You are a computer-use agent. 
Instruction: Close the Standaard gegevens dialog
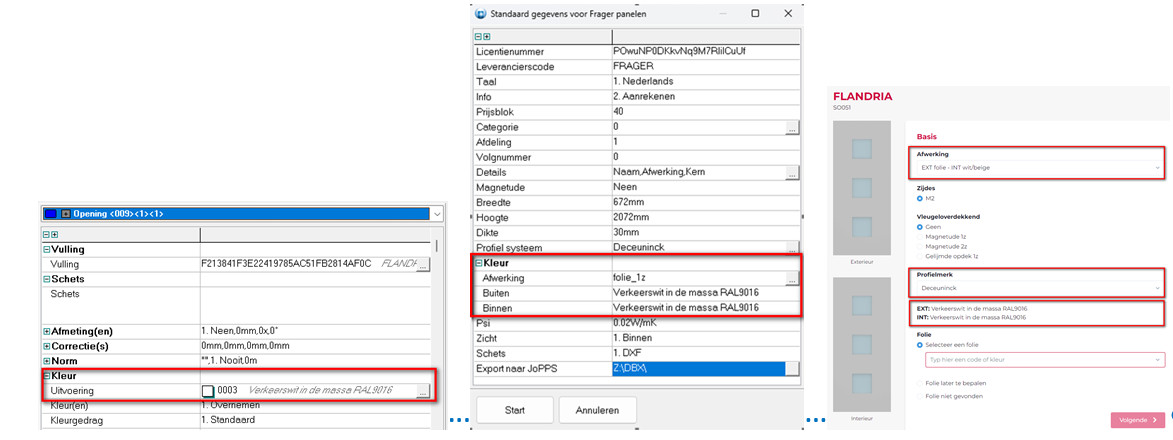788,13
